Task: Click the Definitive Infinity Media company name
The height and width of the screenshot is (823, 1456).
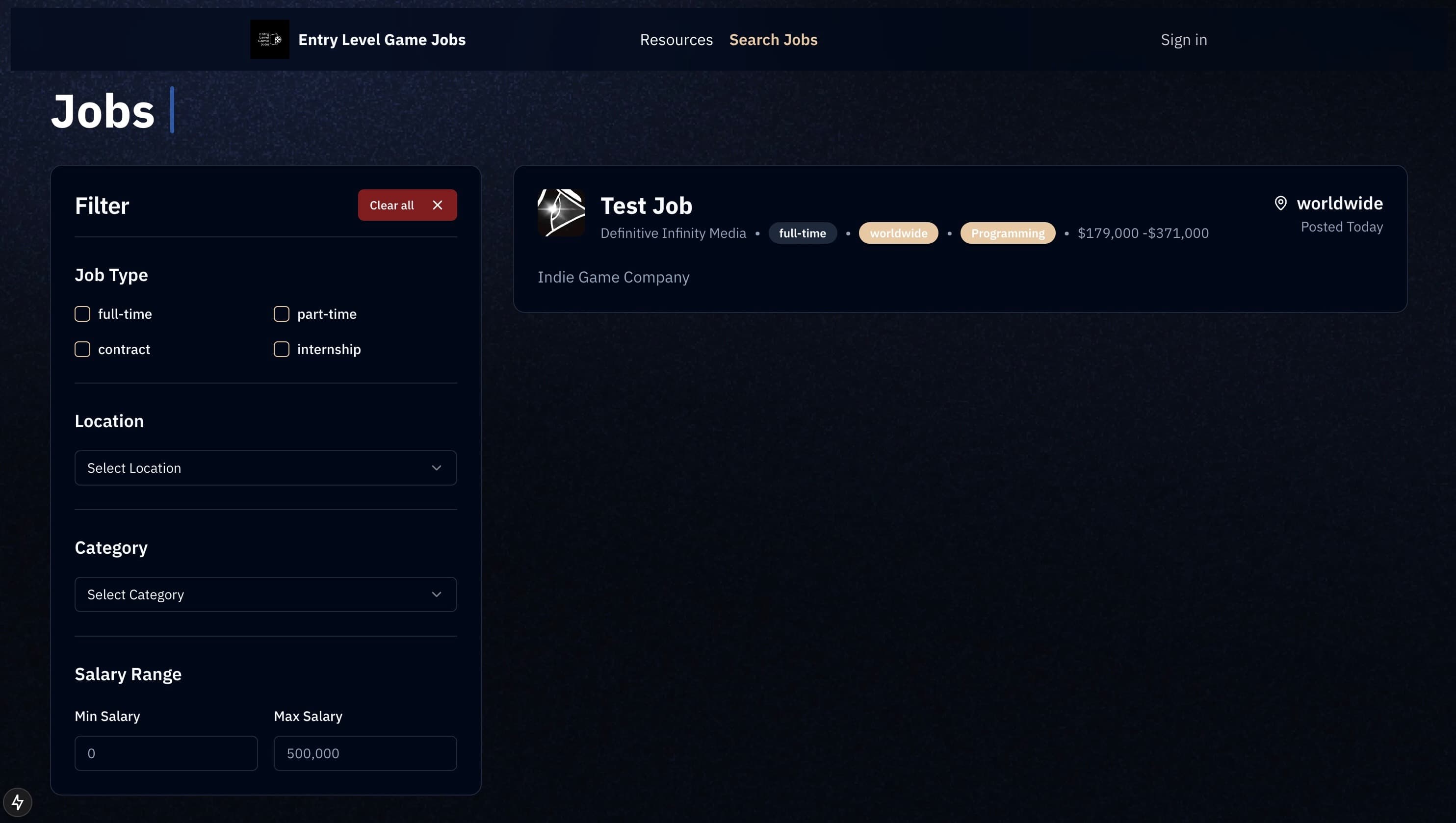Action: coord(673,233)
